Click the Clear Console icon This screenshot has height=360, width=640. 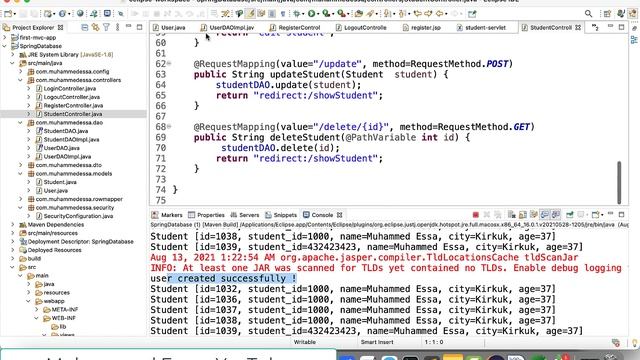pyautogui.click(x=511, y=215)
